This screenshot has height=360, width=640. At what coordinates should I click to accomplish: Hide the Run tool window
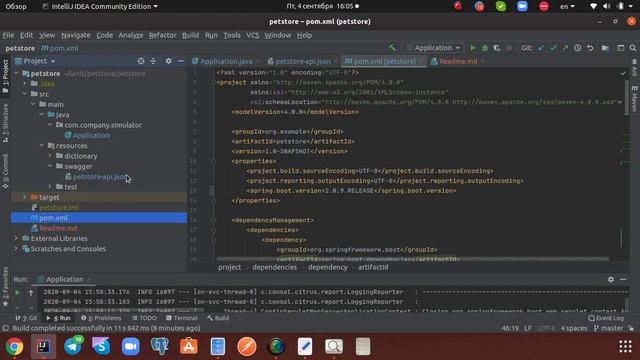623,279
